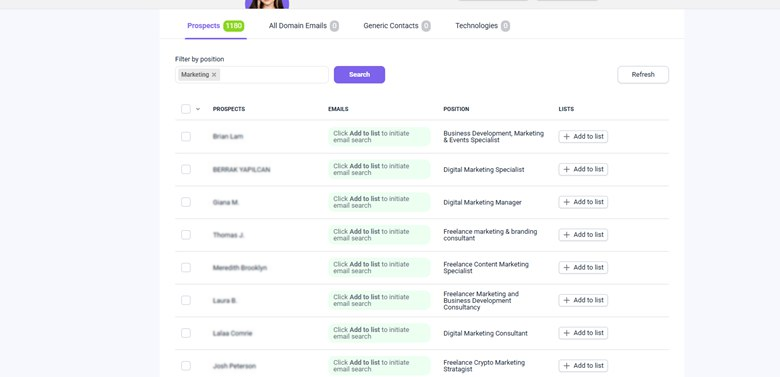Screen dimensions: 780x377
Task: Click the Laura B. prospect name
Action: 225,300
